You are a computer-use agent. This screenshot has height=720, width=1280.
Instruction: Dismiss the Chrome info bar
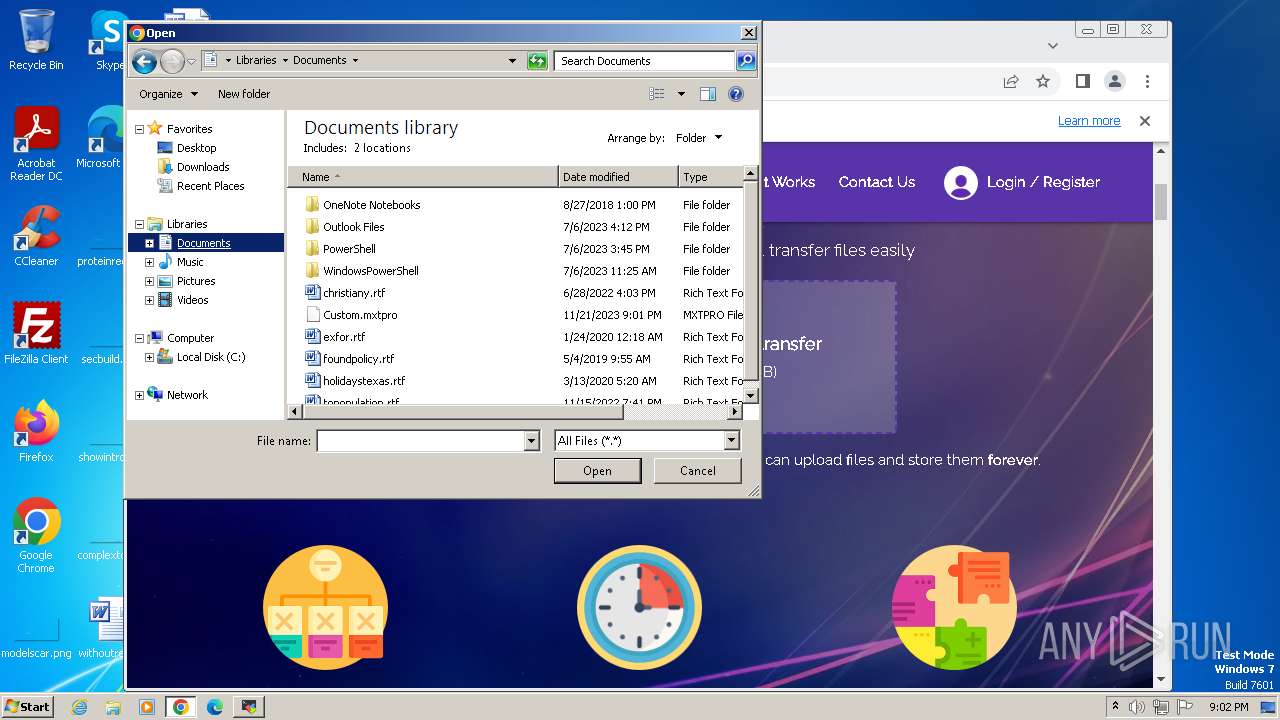point(1145,121)
